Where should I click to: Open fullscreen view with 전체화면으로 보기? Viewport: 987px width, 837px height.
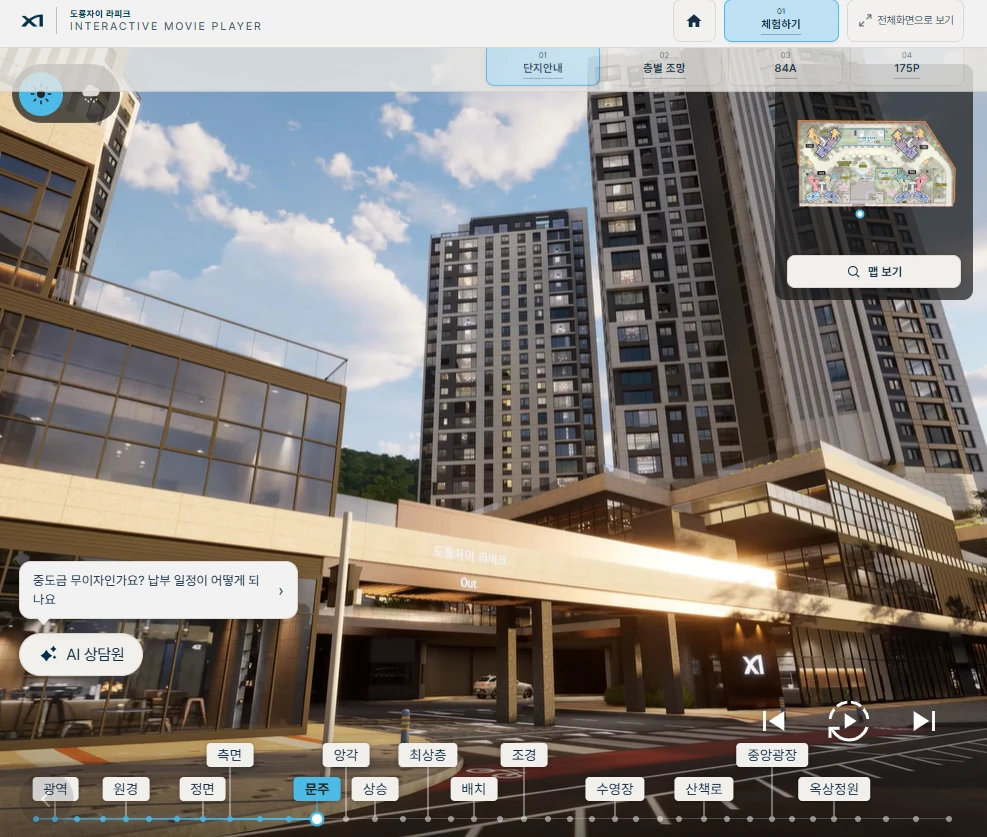click(x=905, y=21)
